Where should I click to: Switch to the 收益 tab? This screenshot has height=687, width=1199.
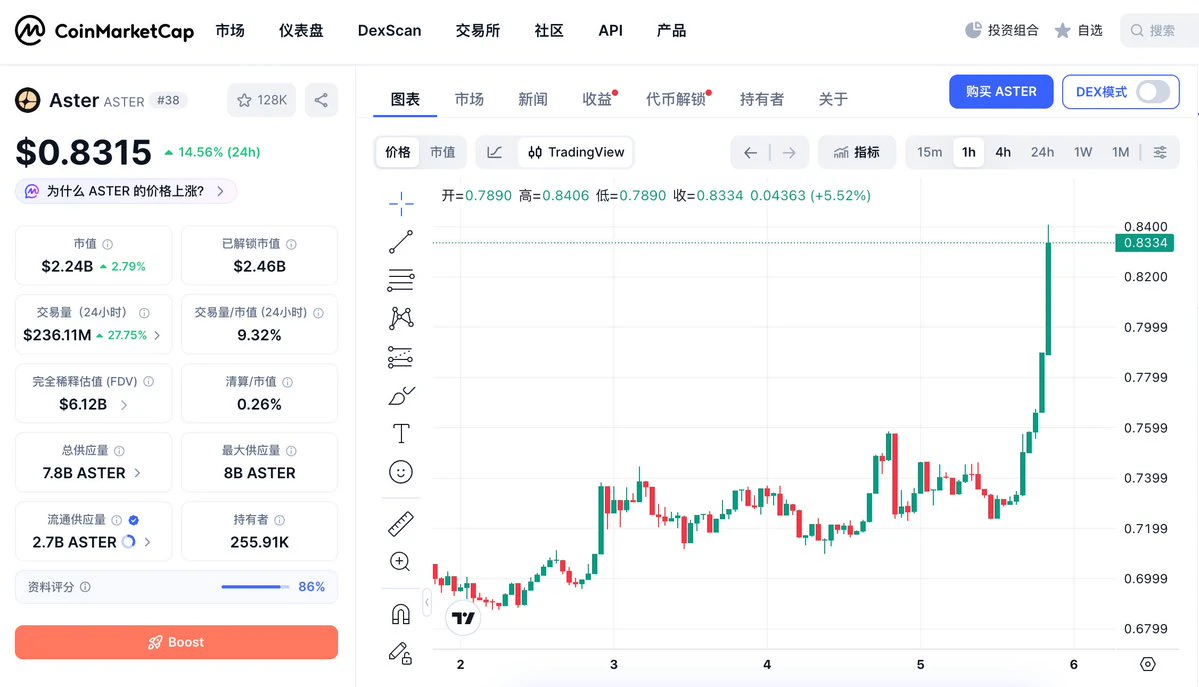click(597, 99)
